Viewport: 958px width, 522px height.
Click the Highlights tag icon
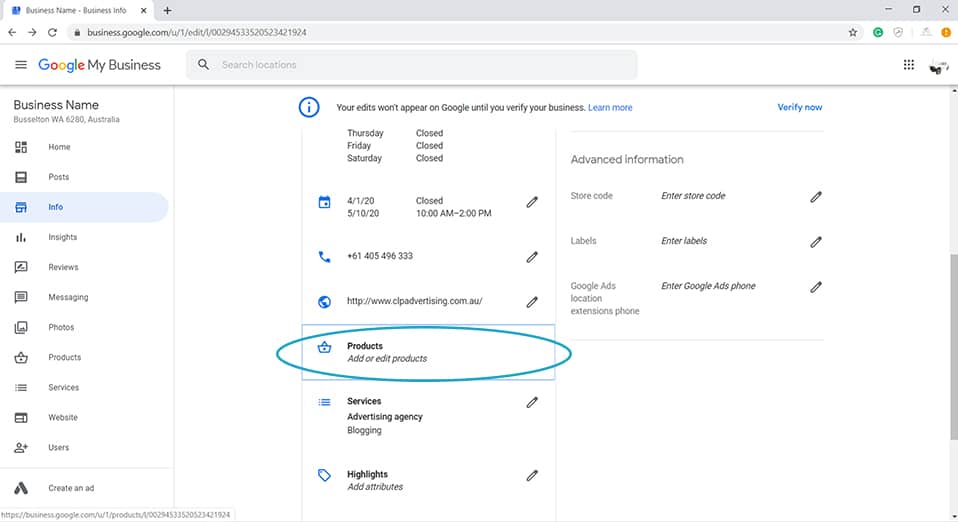click(x=324, y=475)
